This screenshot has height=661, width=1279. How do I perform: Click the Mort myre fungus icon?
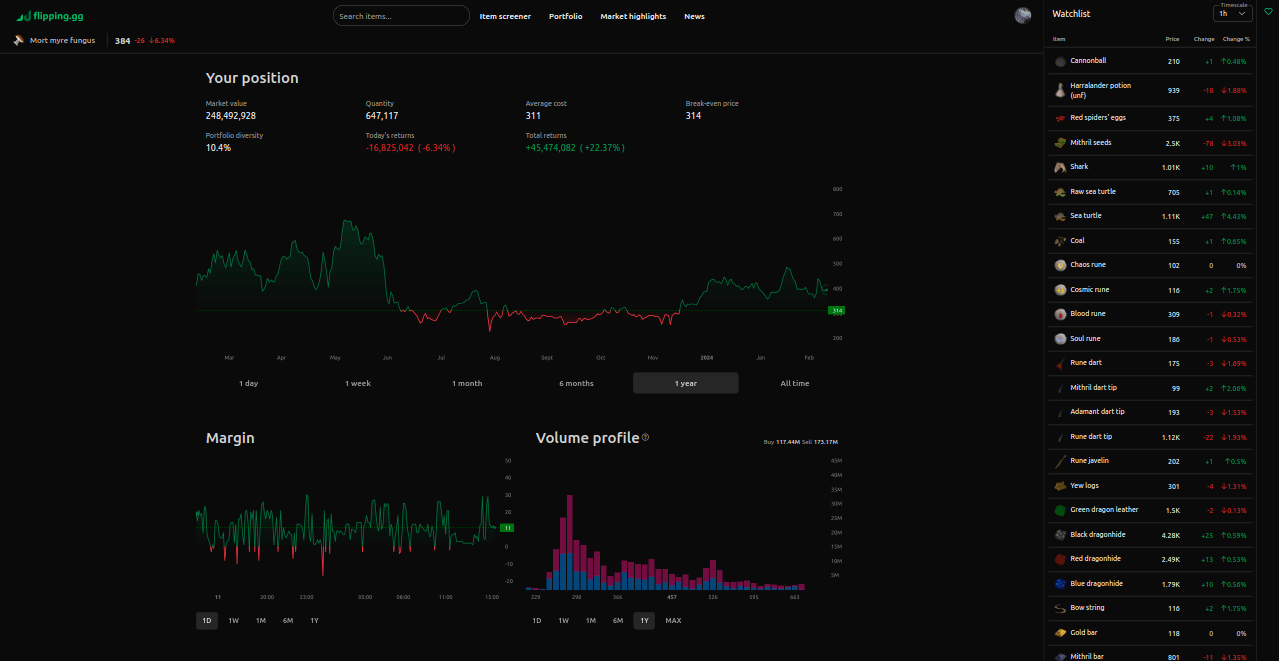pos(19,40)
